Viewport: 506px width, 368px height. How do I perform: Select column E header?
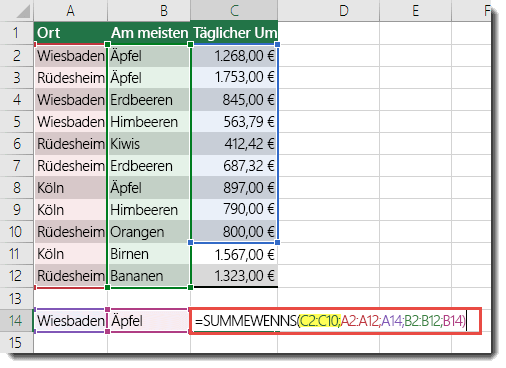coord(415,11)
